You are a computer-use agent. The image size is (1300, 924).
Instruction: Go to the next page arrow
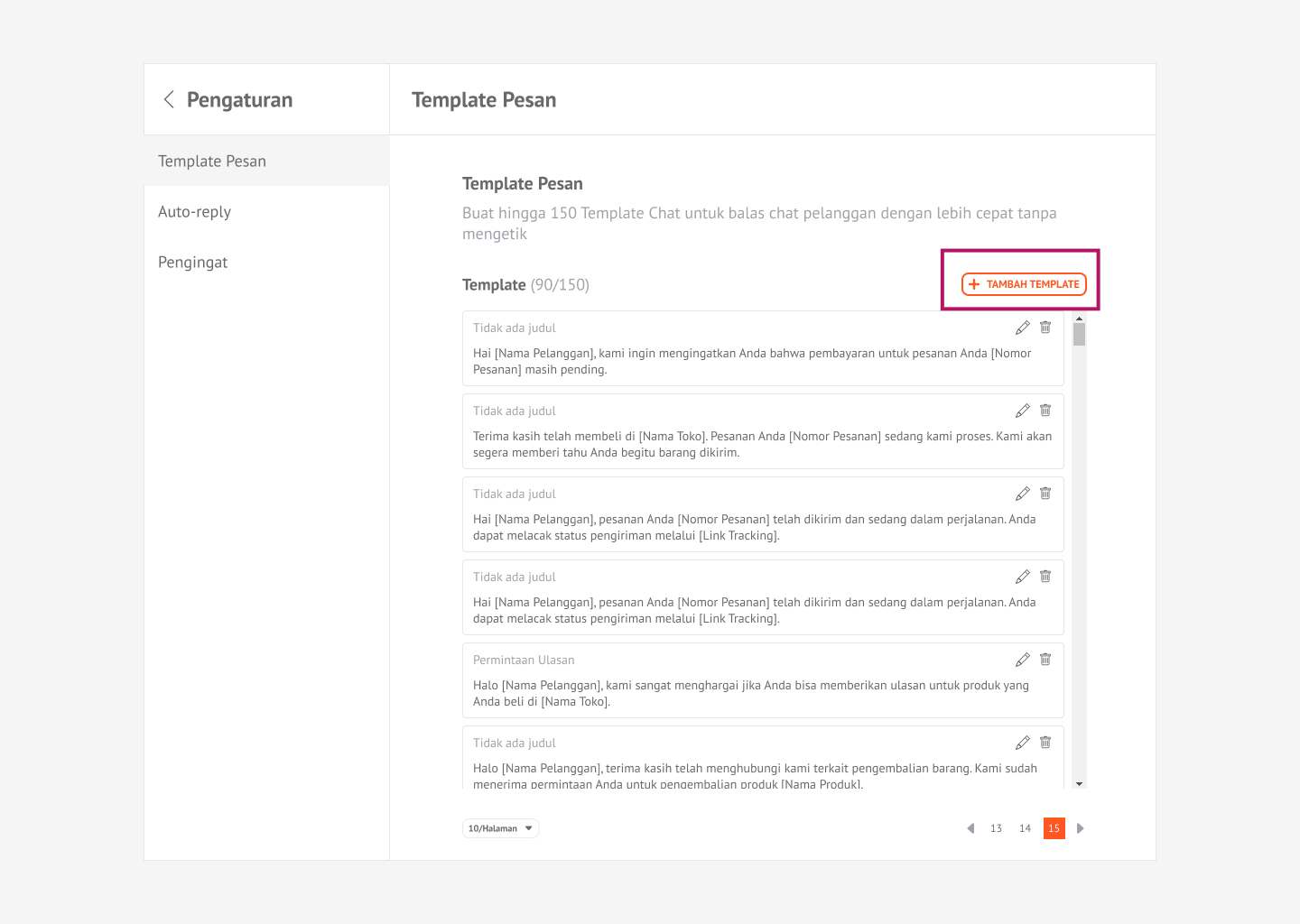point(1080,828)
